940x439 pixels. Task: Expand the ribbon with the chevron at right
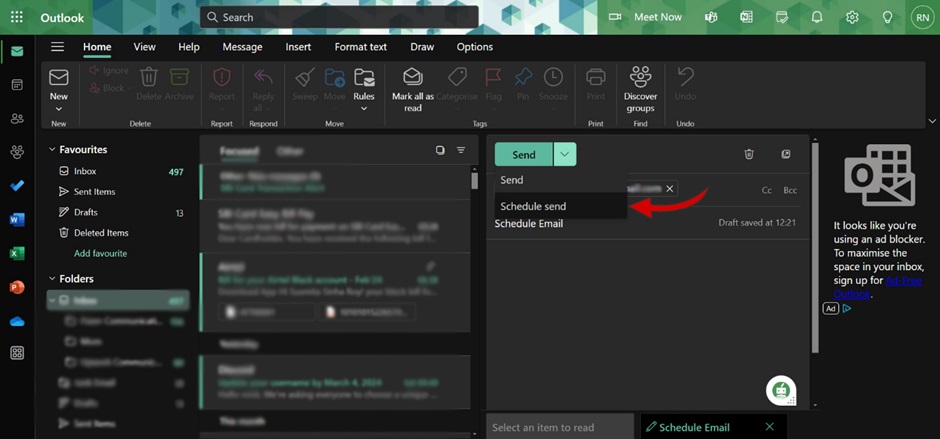pos(932,121)
